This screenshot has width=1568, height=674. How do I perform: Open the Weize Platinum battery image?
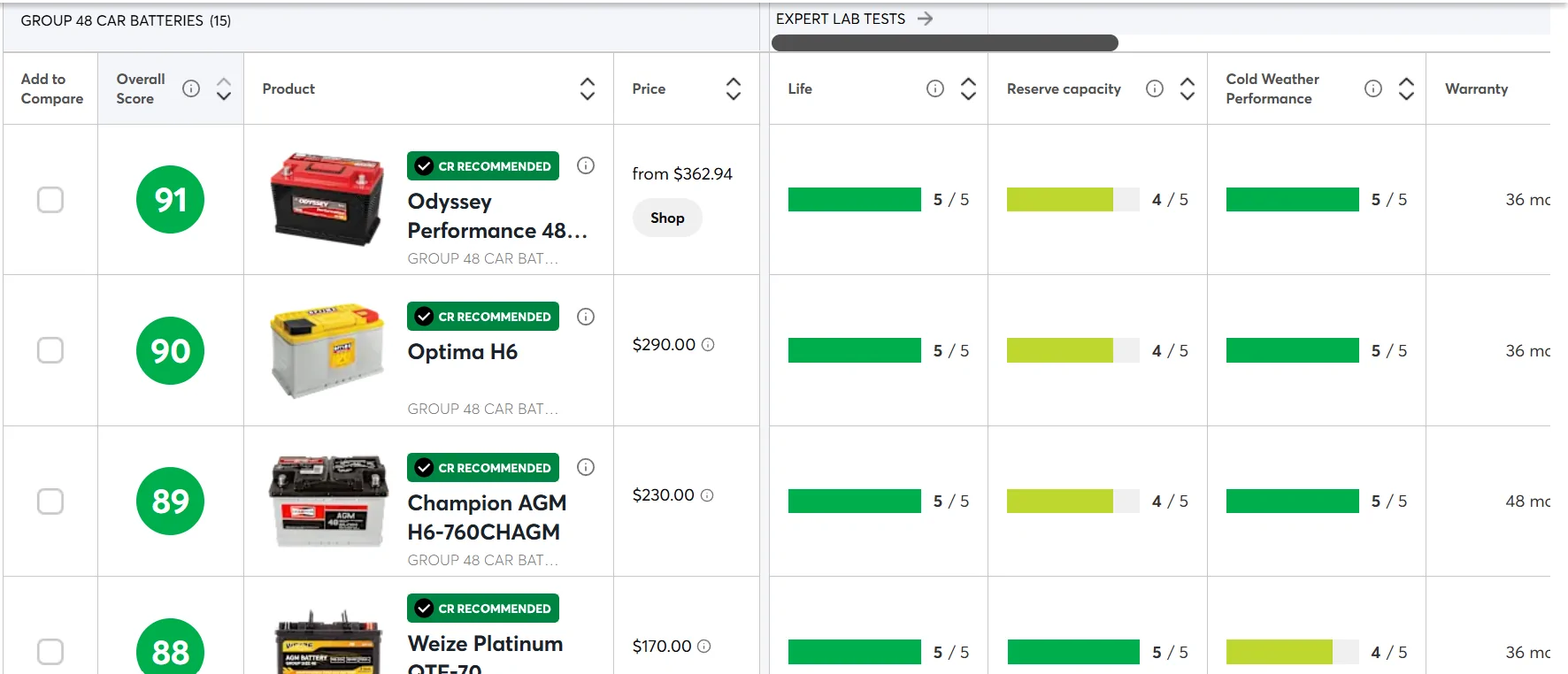[328, 643]
